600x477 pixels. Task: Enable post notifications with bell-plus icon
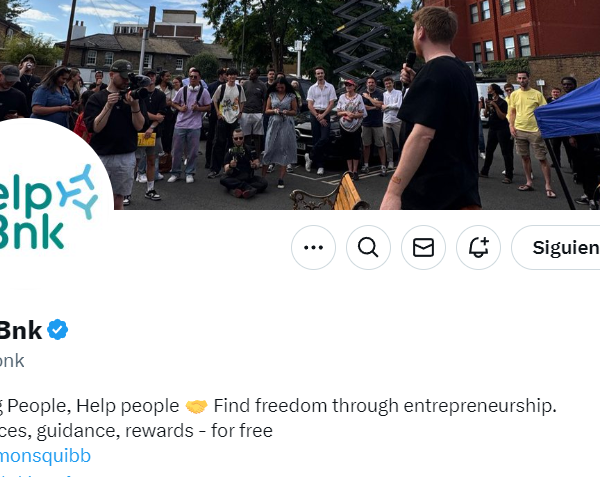click(478, 247)
